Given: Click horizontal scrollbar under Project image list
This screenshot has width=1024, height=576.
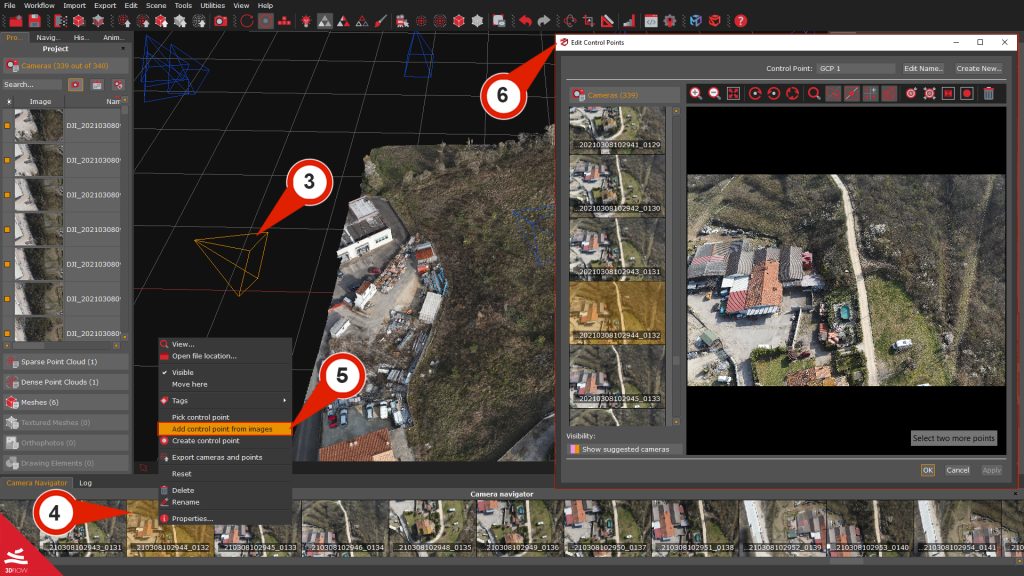Looking at the screenshot, I should [x=62, y=345].
